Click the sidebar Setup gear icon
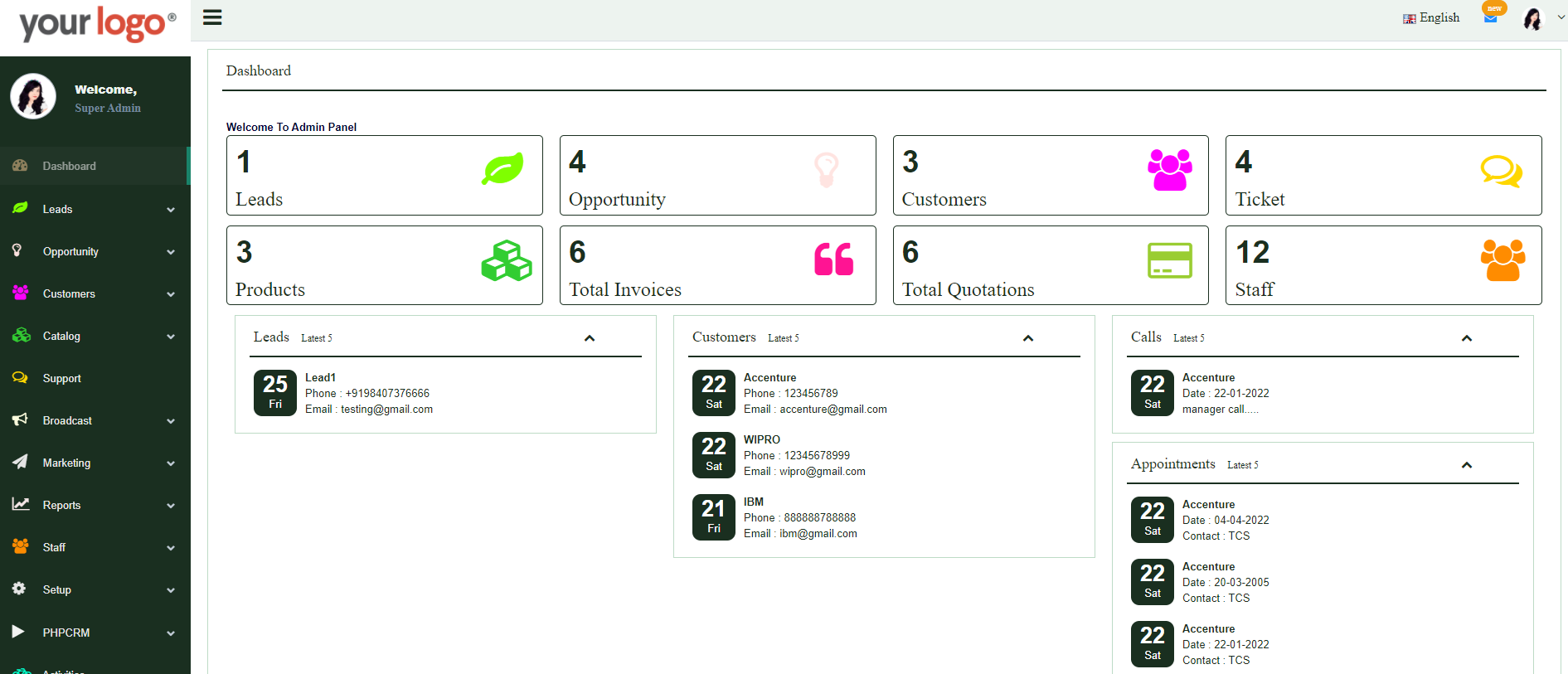This screenshot has width=1568, height=674. pos(19,588)
